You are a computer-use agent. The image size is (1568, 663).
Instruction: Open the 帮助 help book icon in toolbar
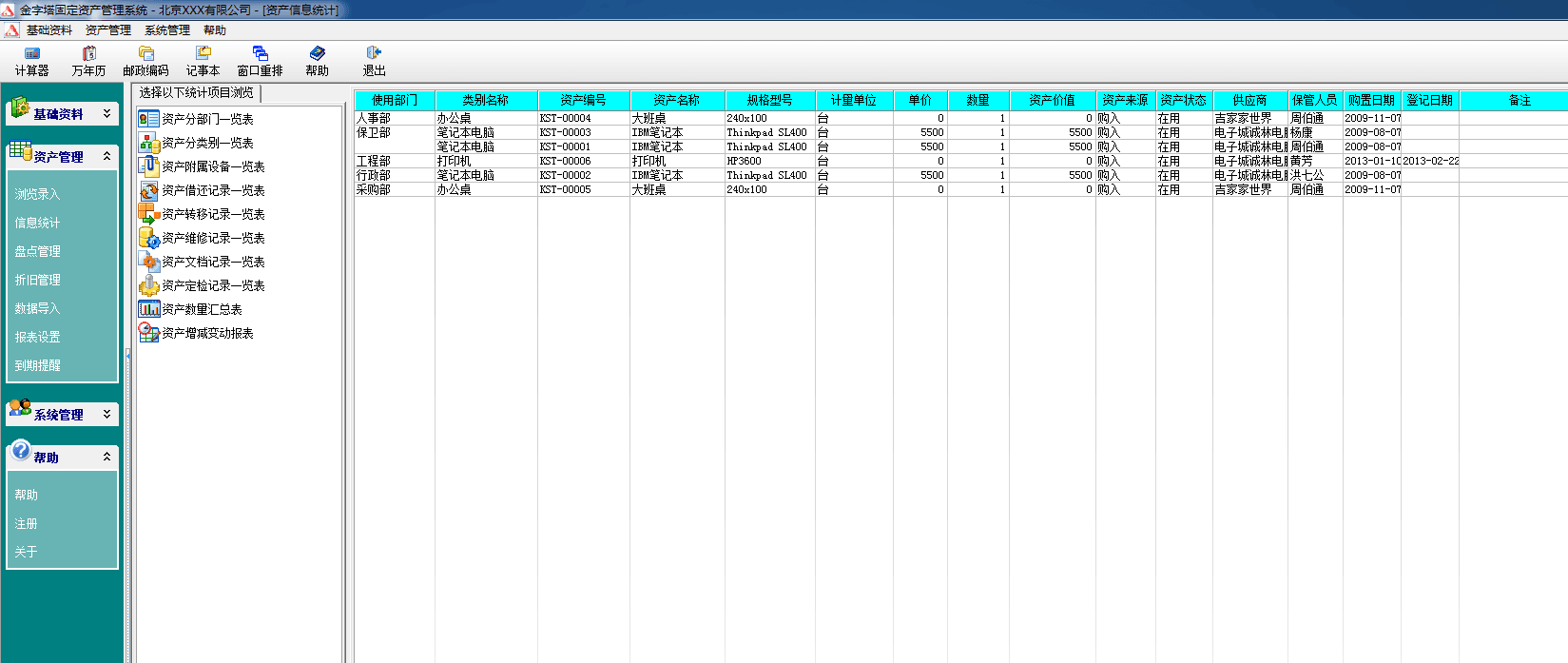(318, 53)
